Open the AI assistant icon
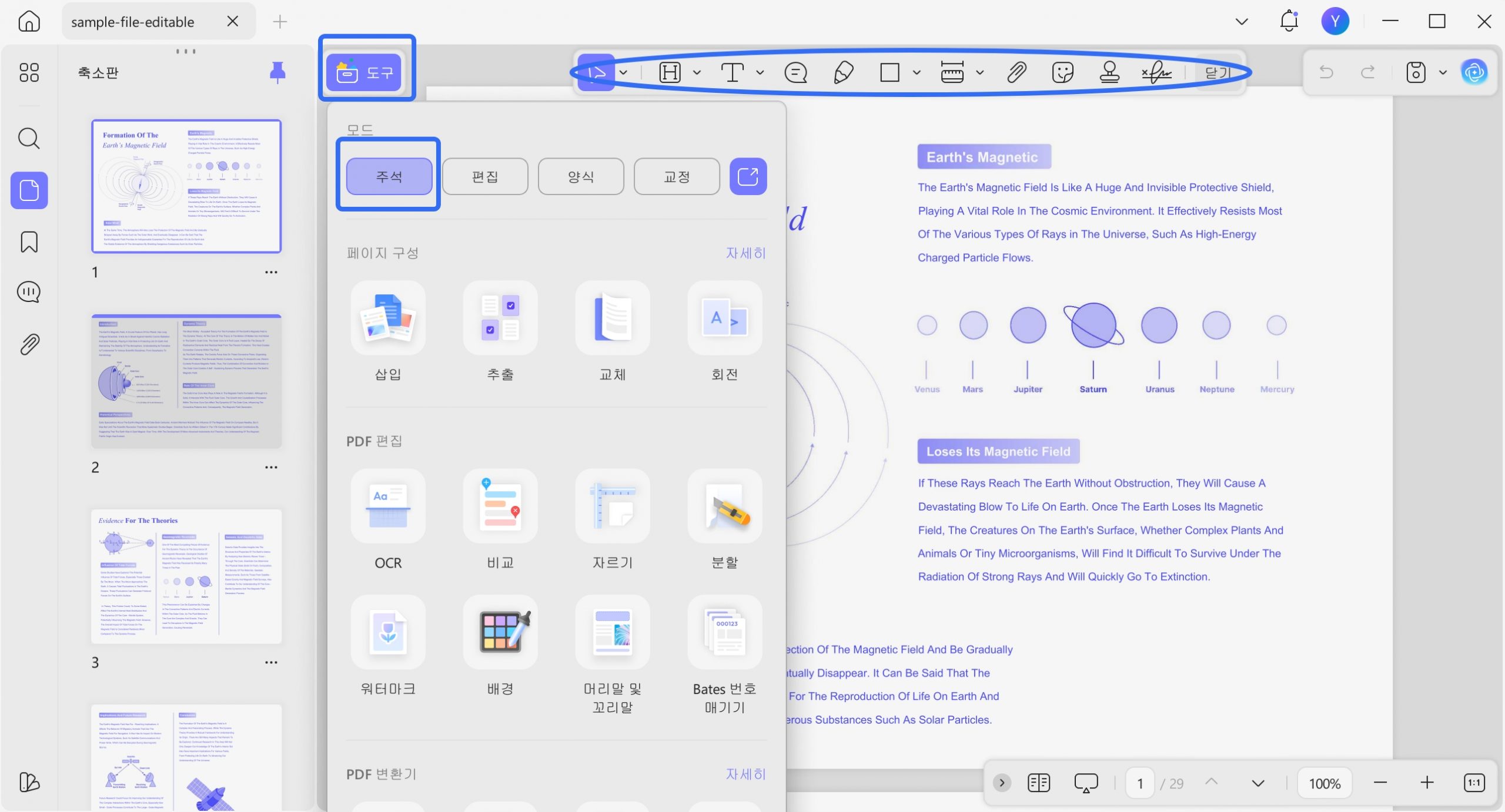This screenshot has width=1505, height=812. click(x=1474, y=73)
